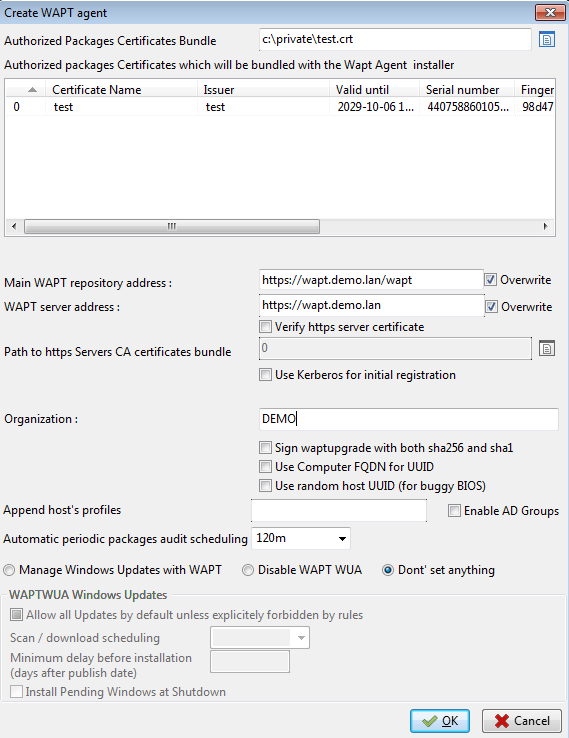This screenshot has width=569, height=738.
Task: Browse for Authorized Packages Certificates Bundle file
Action: tap(546, 40)
